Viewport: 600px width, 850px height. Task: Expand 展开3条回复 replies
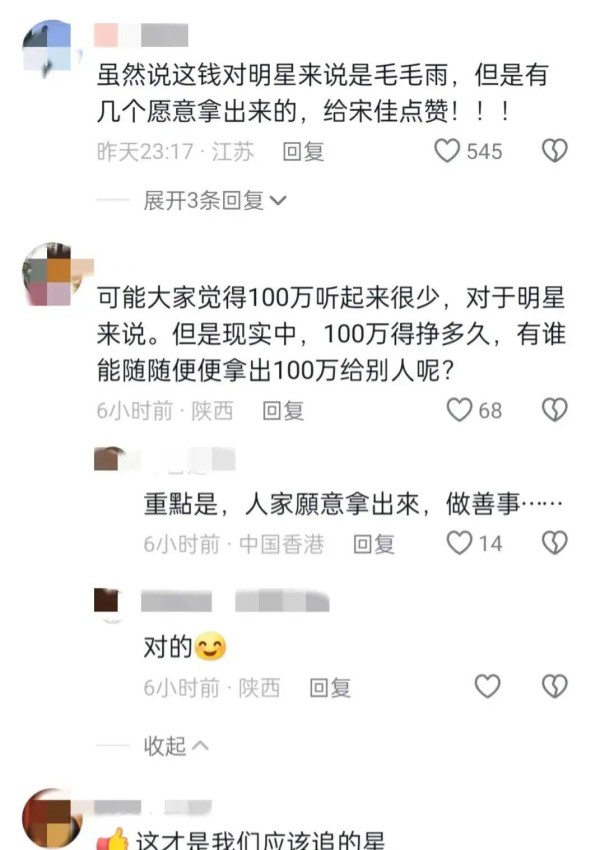(x=215, y=201)
